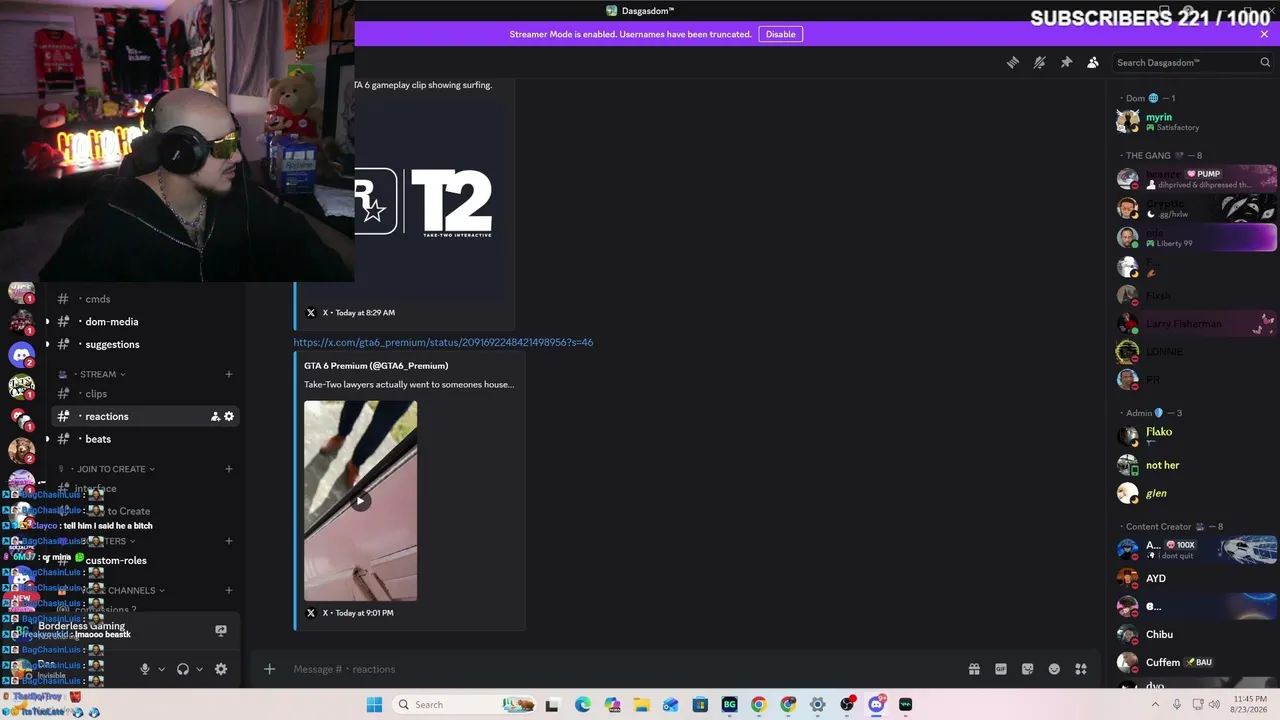Add channel in the category above custom-roles
This screenshot has width=1280, height=720.
click(229, 541)
